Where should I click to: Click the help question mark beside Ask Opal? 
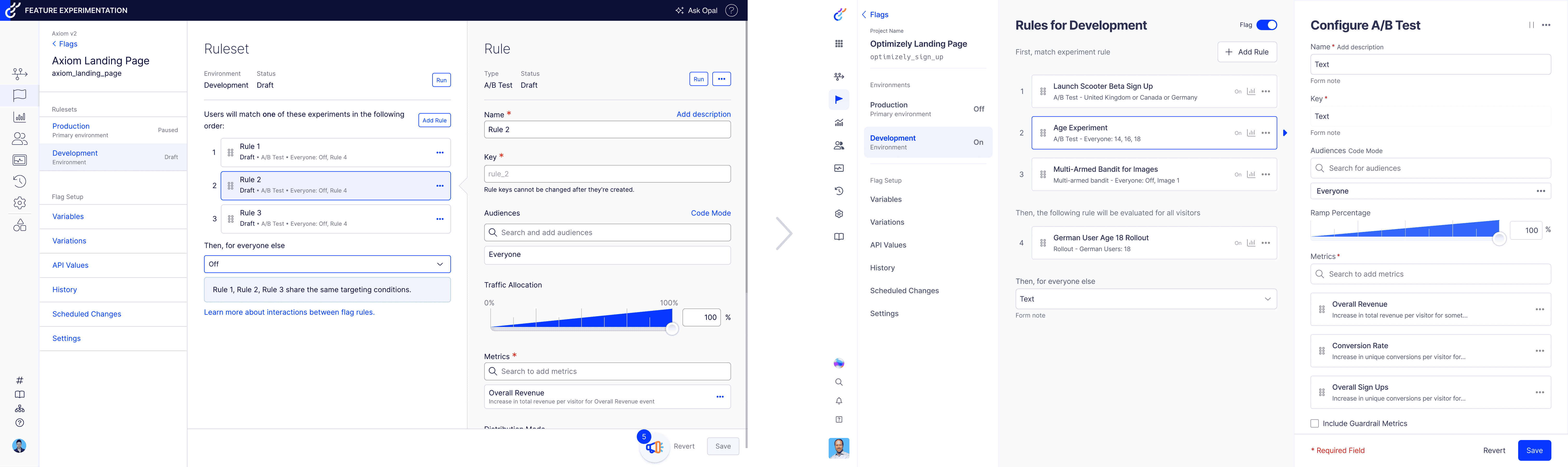732,10
